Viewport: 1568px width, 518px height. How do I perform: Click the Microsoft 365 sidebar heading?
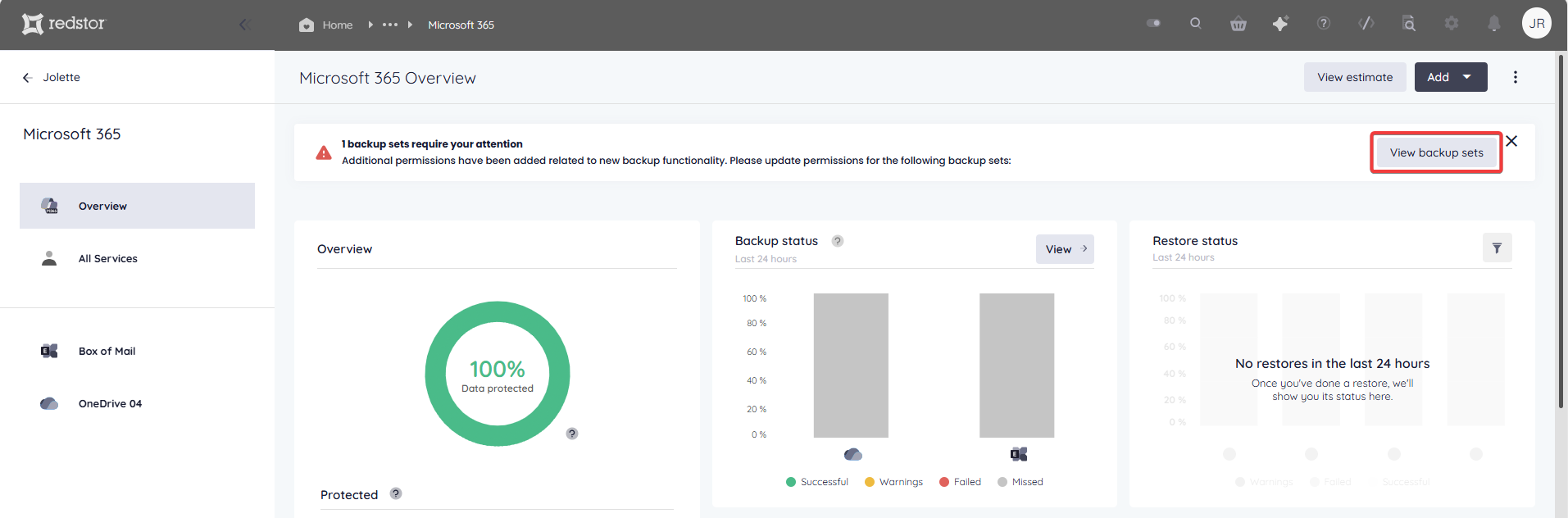pyautogui.click(x=72, y=134)
